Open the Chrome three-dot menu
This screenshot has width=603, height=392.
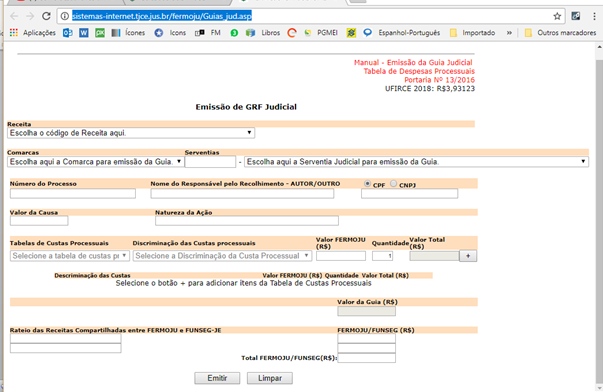594,16
